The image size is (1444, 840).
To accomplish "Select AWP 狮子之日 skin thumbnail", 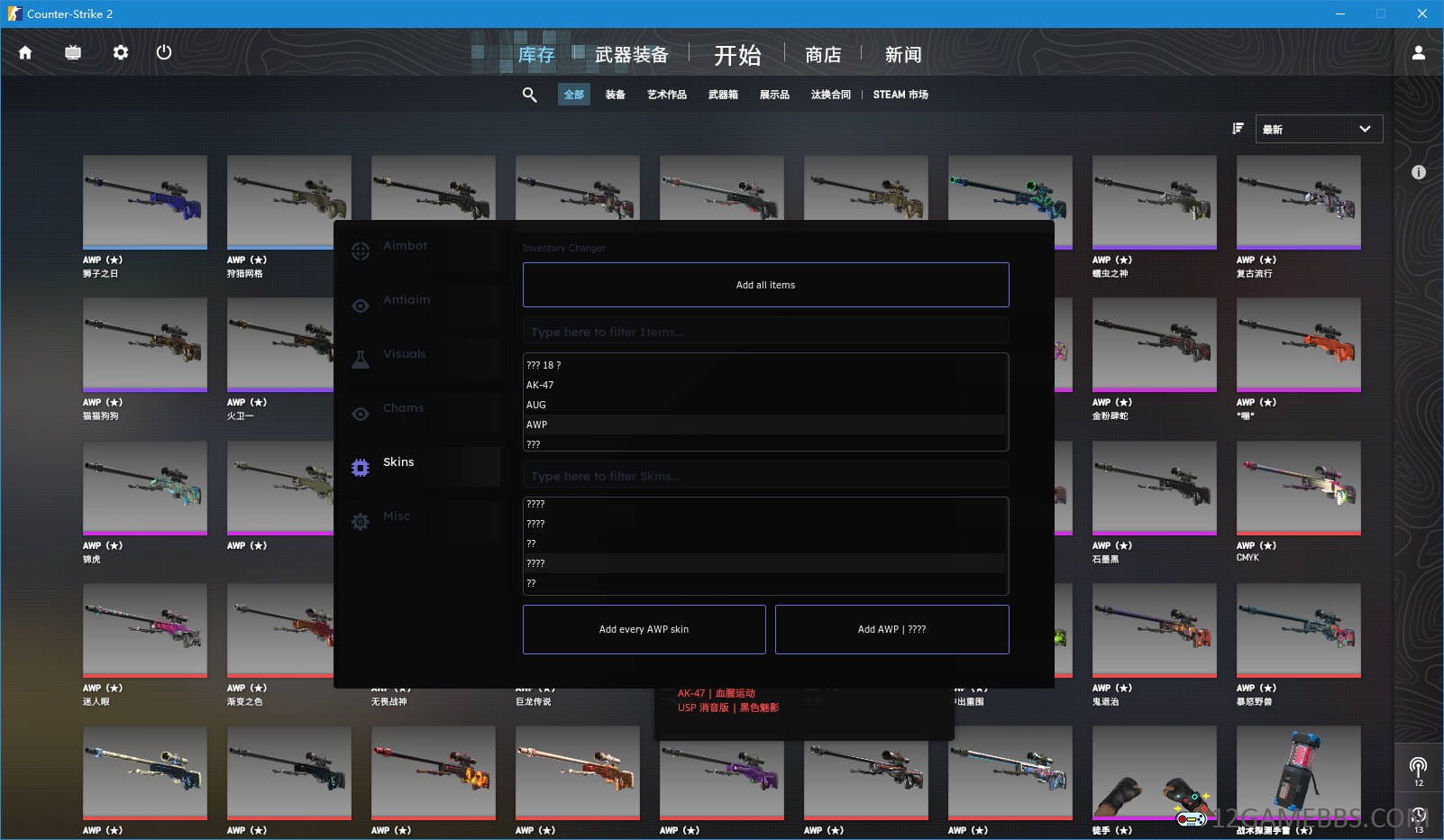I will pos(145,202).
